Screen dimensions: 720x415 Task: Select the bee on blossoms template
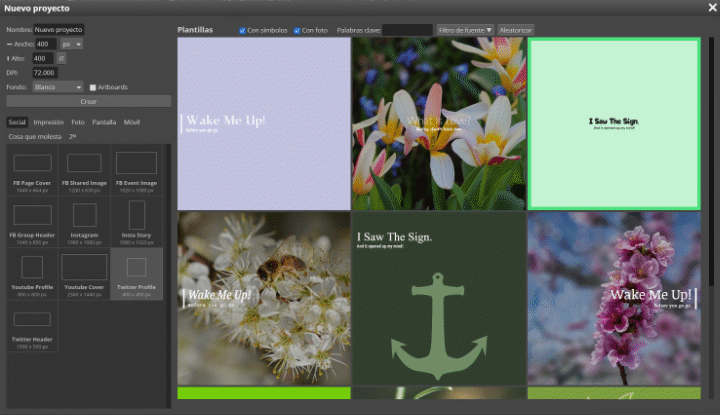click(x=264, y=298)
